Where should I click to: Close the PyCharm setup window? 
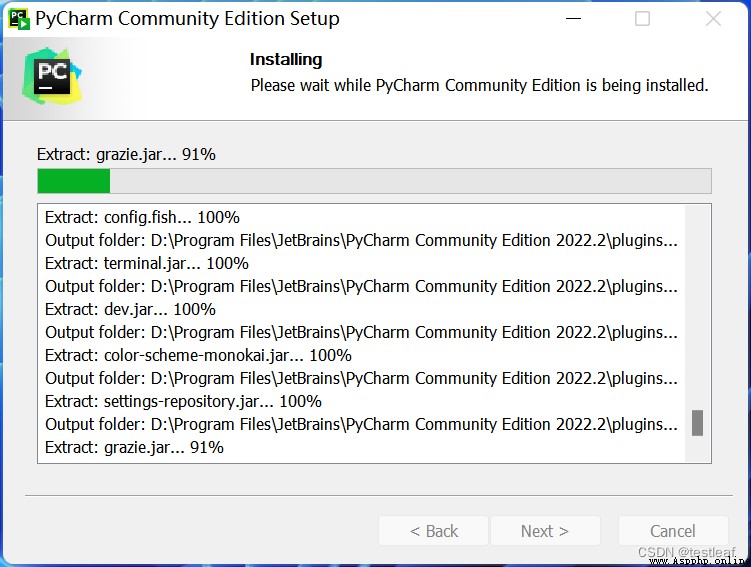tap(713, 19)
